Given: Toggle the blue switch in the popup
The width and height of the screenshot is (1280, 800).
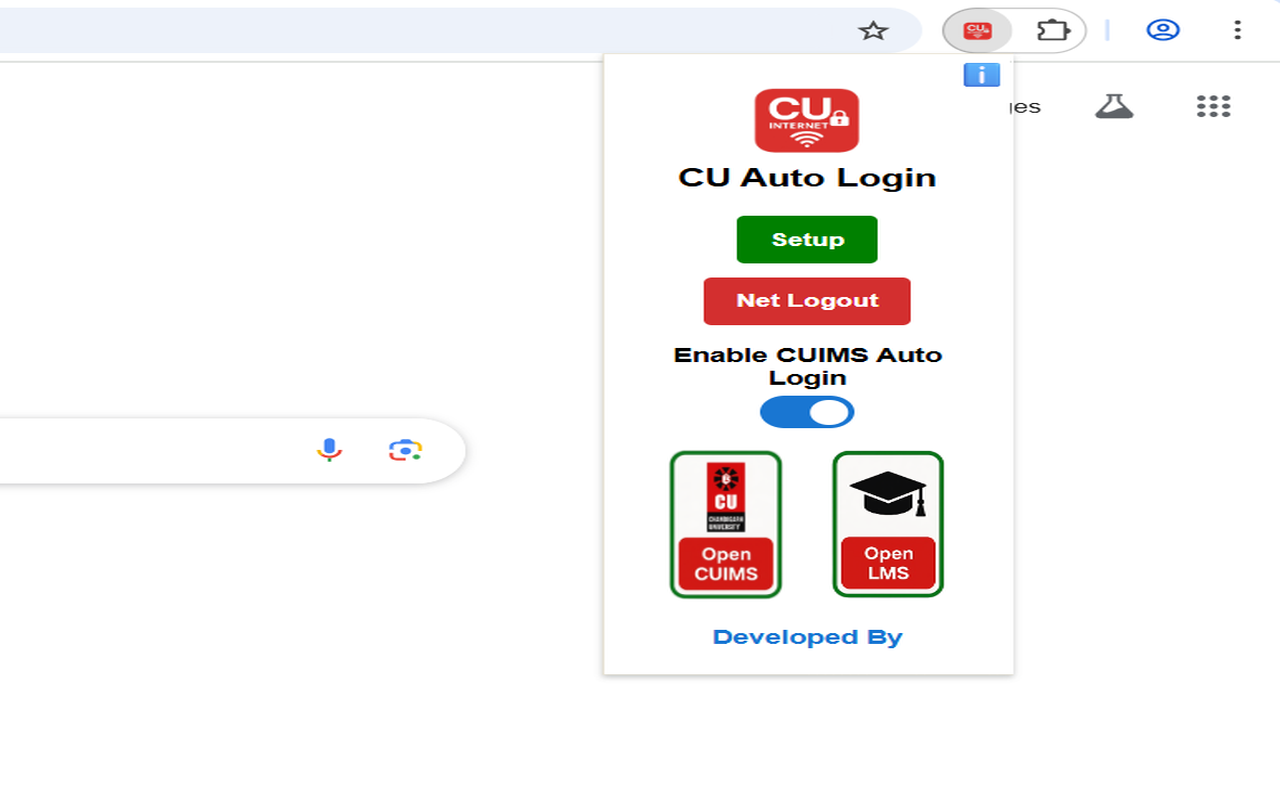Looking at the screenshot, I should click(x=807, y=412).
